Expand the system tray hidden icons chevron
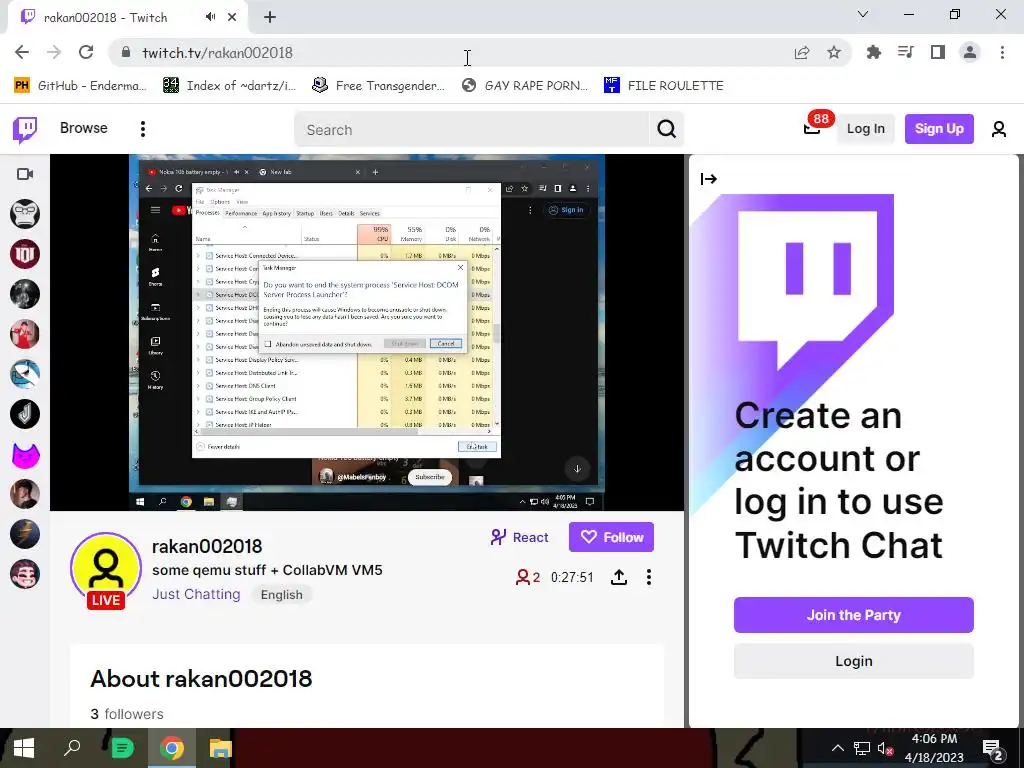The width and height of the screenshot is (1024, 768). point(838,748)
